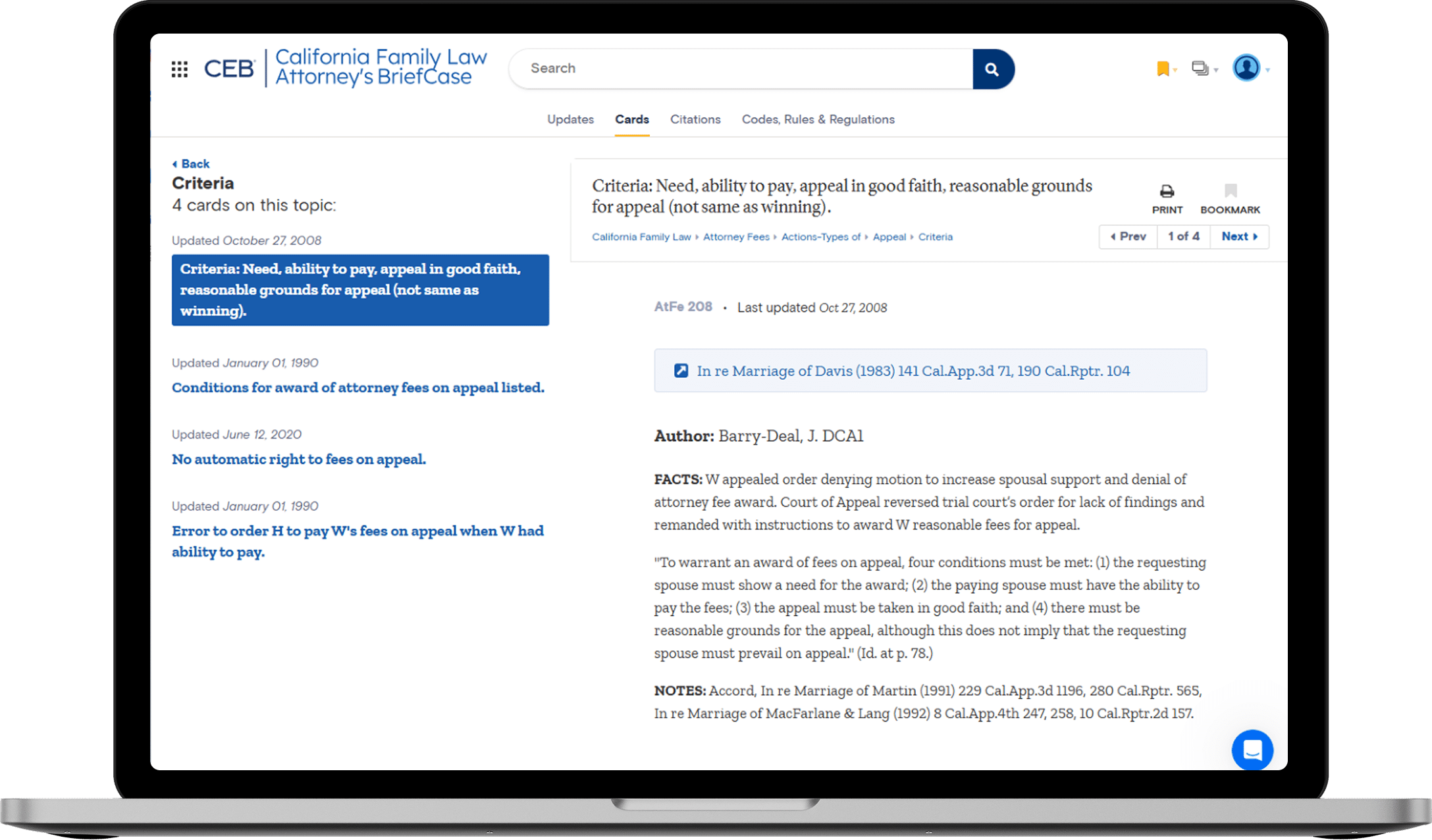Image resolution: width=1432 pixels, height=840 pixels.
Task: Click the external link icon beside Marriage of Davis
Action: tap(681, 371)
